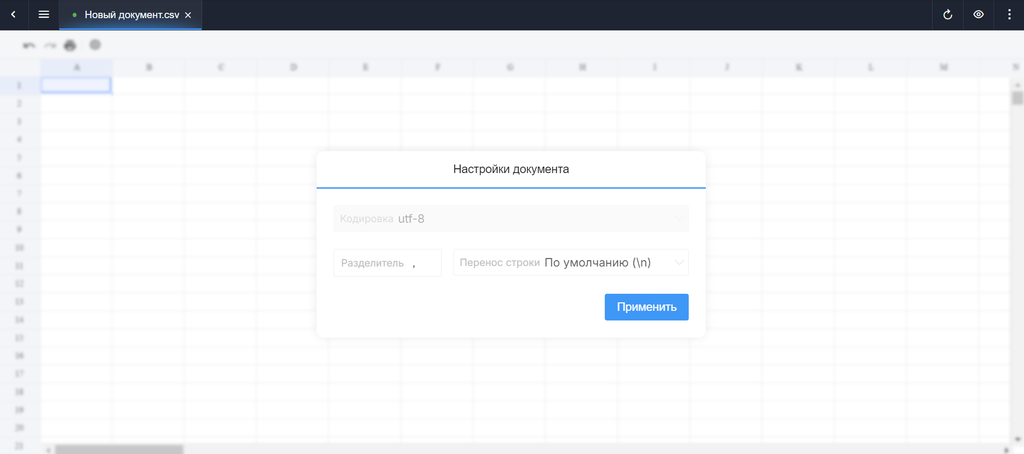This screenshot has width=1024, height=454.
Task: Select column header B
Action: click(148, 67)
